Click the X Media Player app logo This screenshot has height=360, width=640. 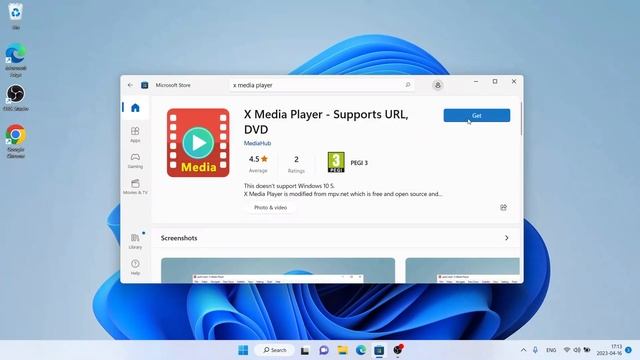click(x=198, y=142)
